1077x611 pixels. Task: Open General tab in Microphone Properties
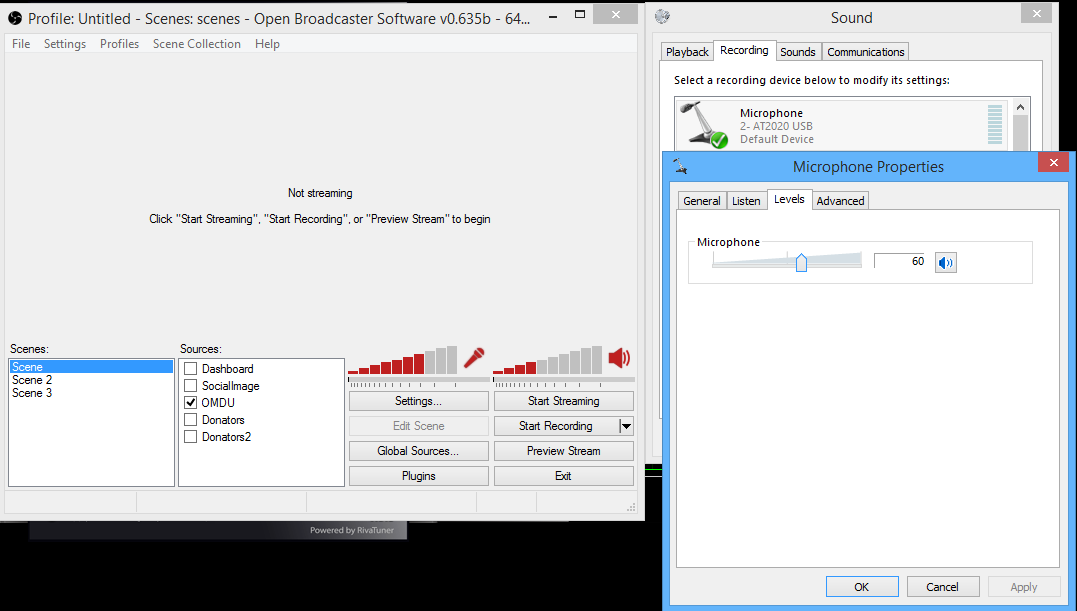point(702,201)
